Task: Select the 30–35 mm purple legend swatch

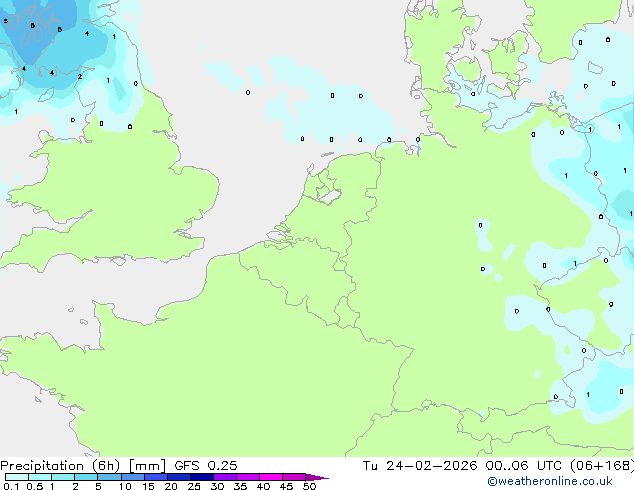Action: [224, 477]
